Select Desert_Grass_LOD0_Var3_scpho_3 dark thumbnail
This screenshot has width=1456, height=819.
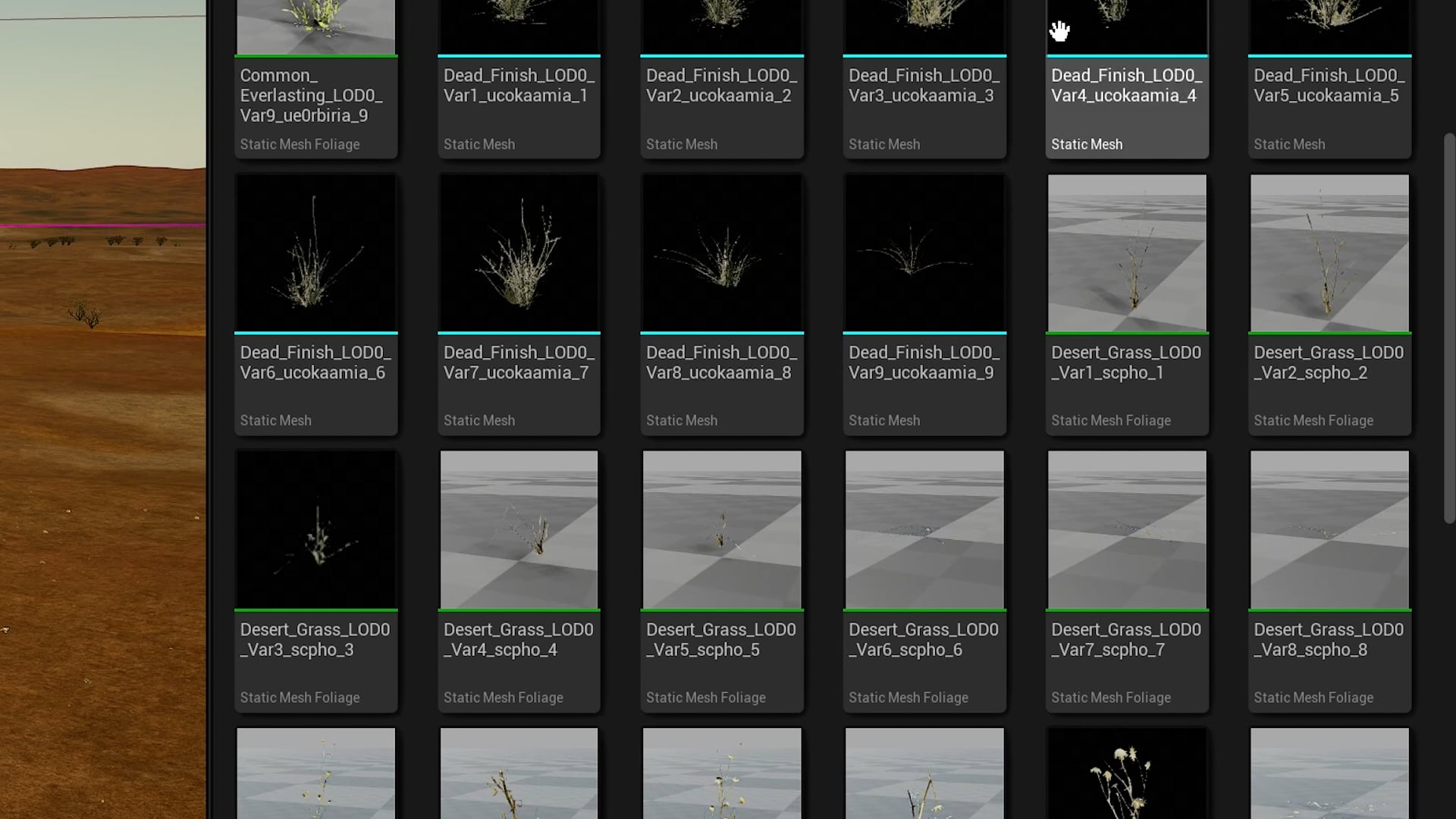coord(315,530)
